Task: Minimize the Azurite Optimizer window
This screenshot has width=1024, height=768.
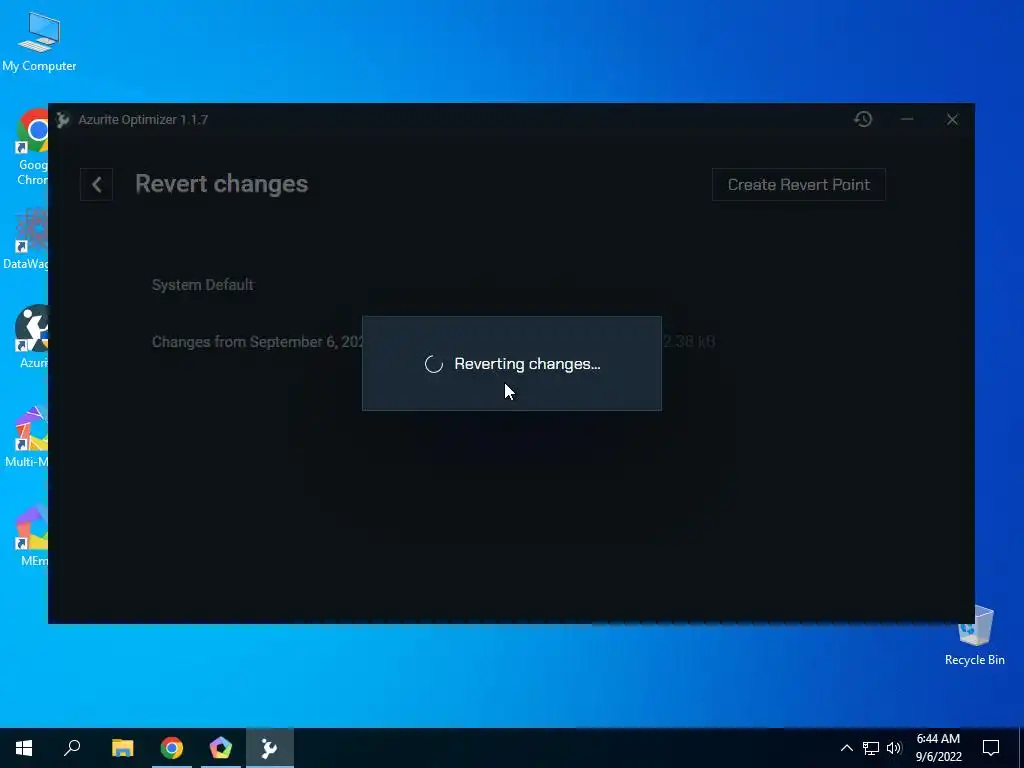Action: coord(907,120)
